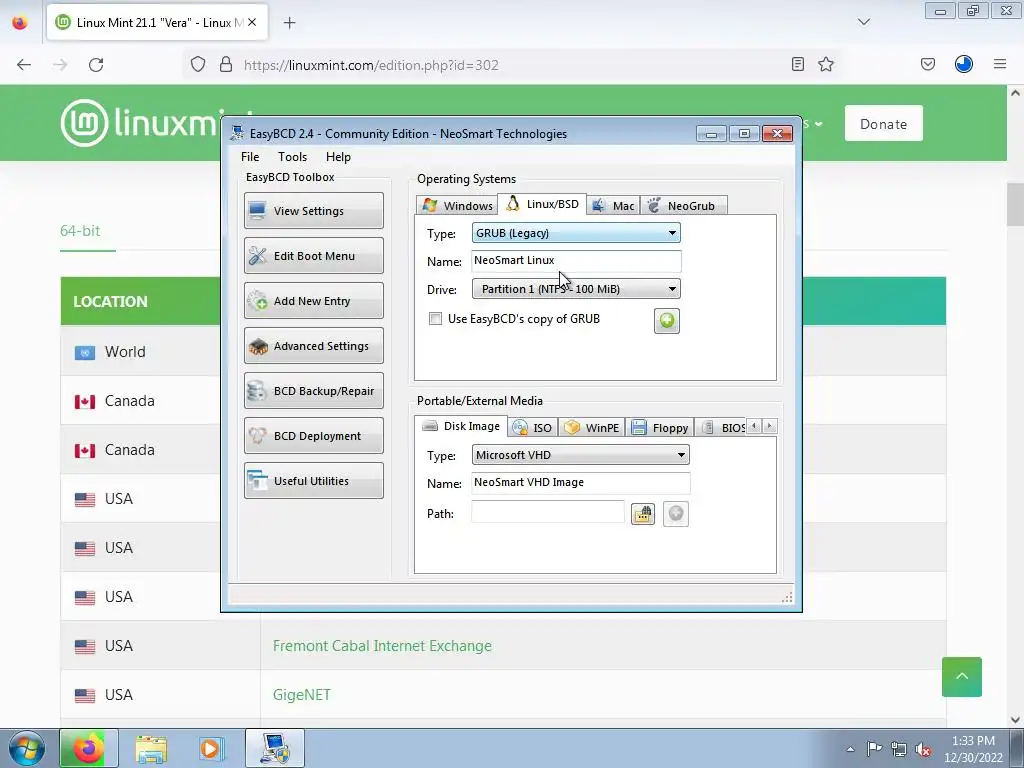
Task: Click the muted volume tray icon
Action: point(923,749)
